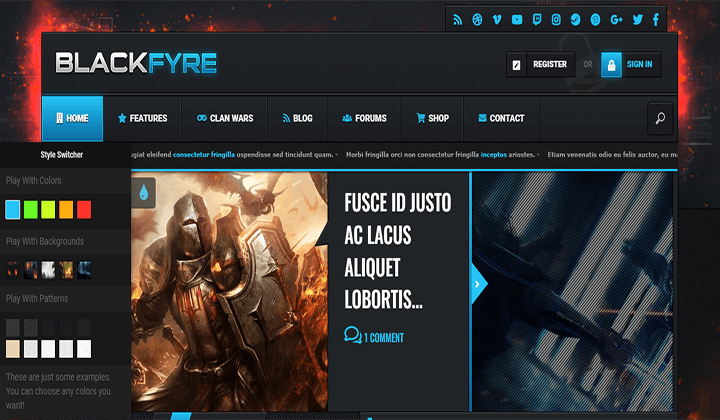Navigate to the Blog menu item
The image size is (720, 420).
[x=297, y=118]
